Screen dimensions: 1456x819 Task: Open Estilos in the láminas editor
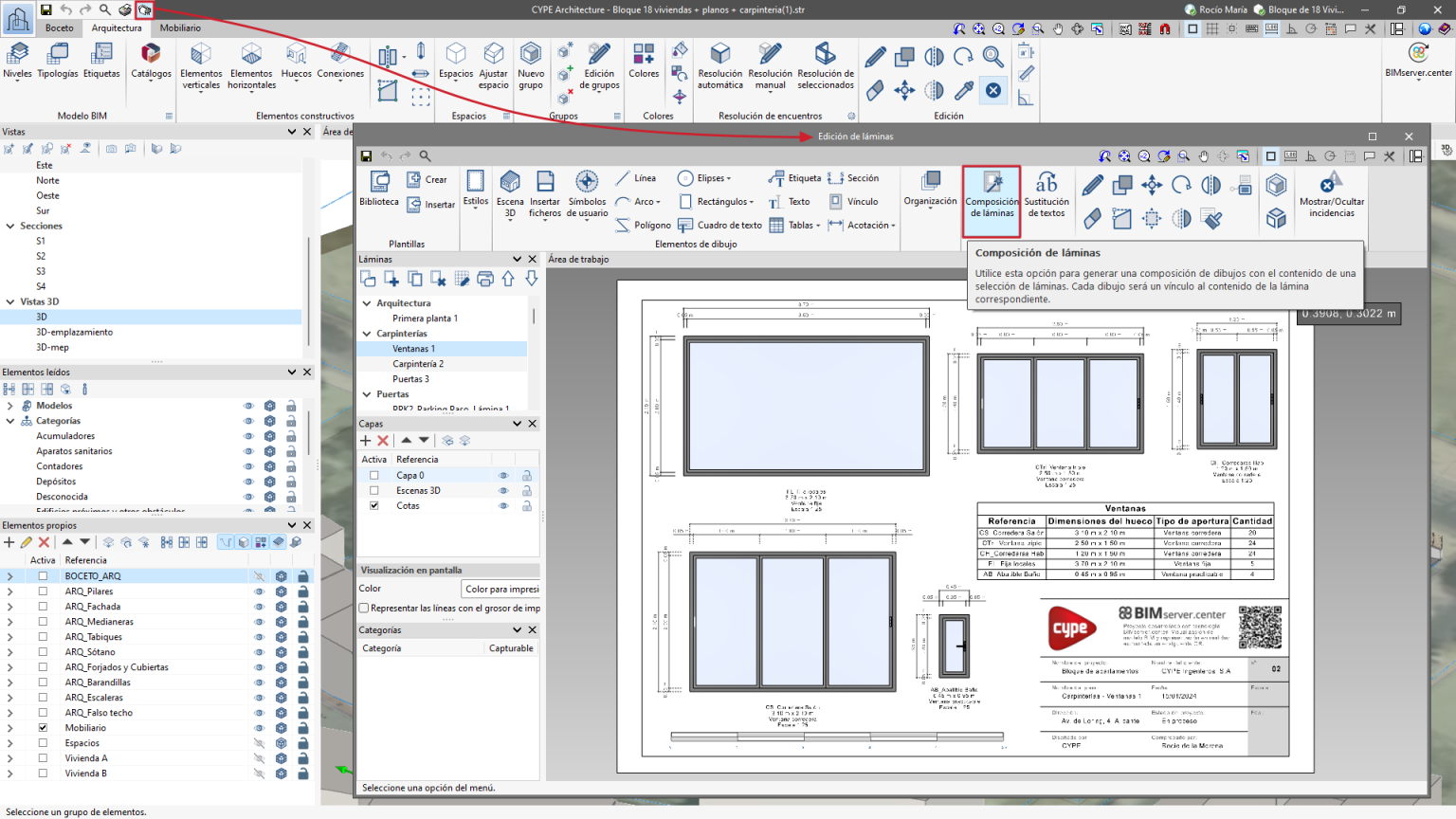click(476, 188)
